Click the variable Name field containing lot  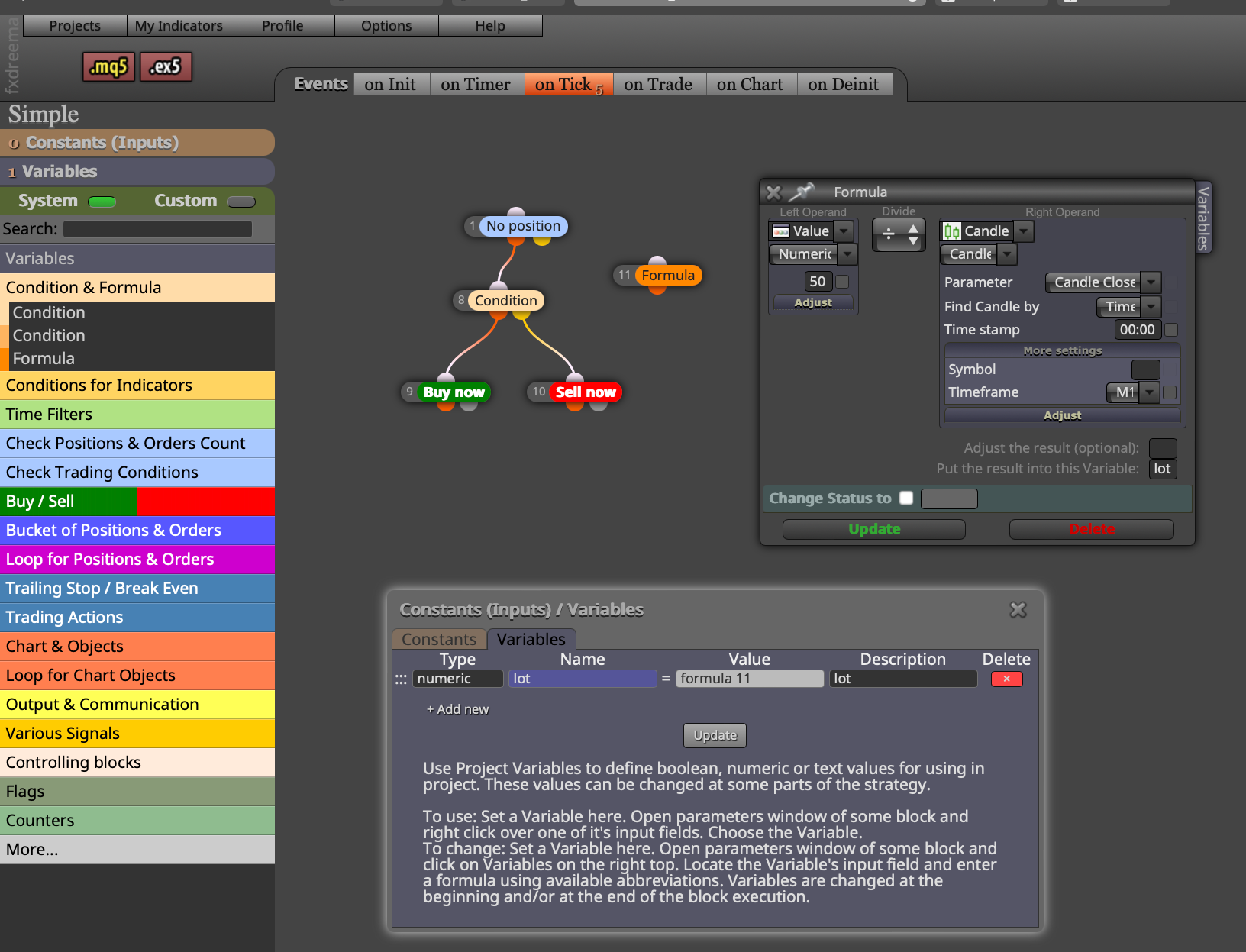click(x=583, y=679)
